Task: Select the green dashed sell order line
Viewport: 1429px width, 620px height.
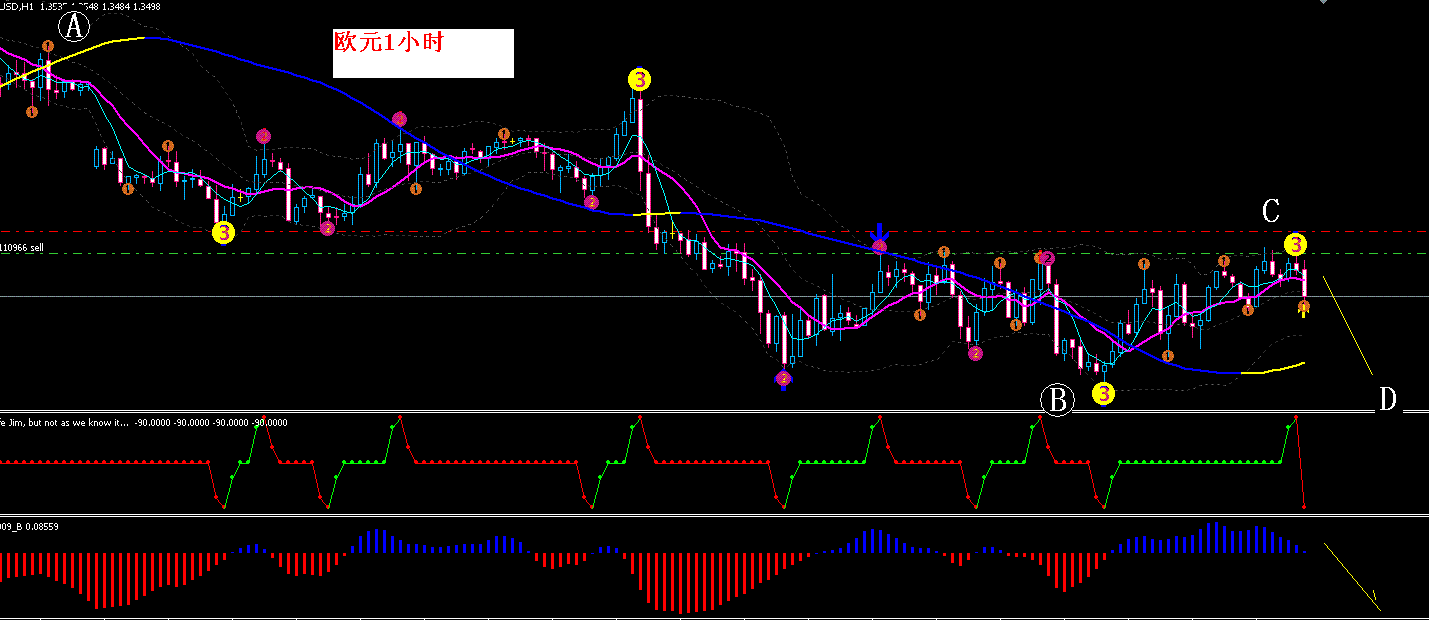Action: 714,253
